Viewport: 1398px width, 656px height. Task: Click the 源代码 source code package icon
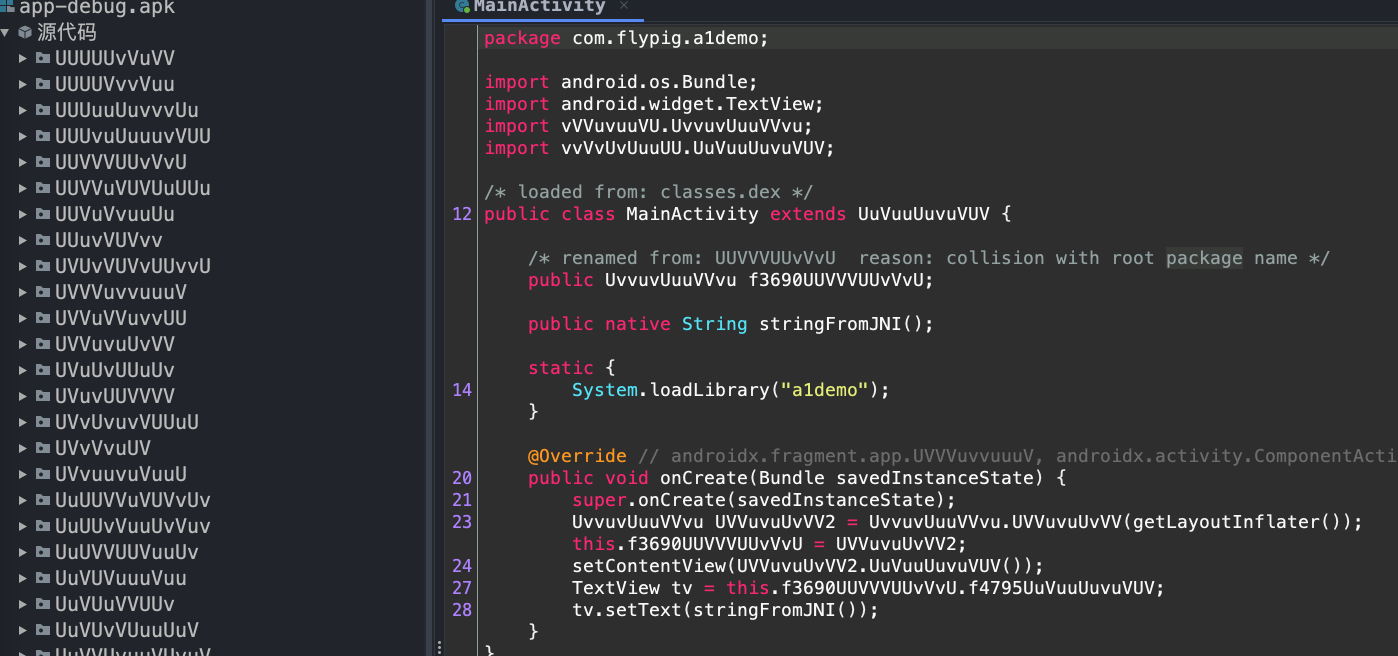pos(25,32)
